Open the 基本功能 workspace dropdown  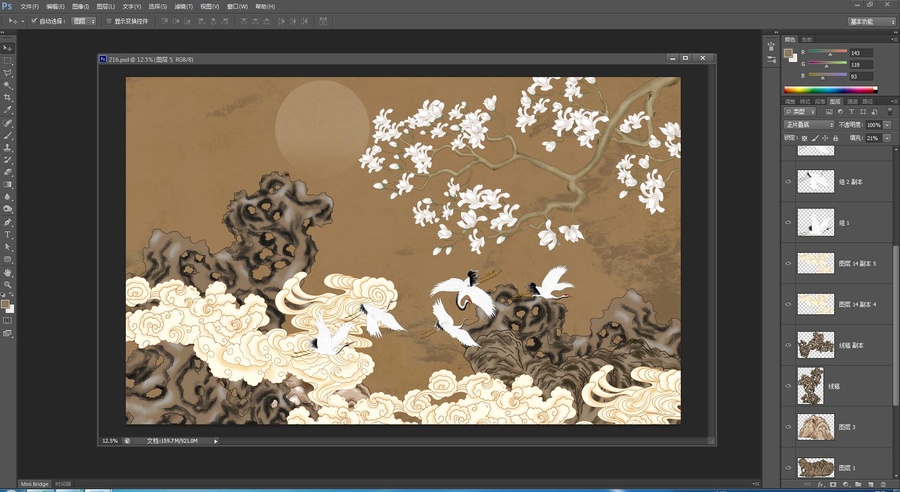coord(872,22)
